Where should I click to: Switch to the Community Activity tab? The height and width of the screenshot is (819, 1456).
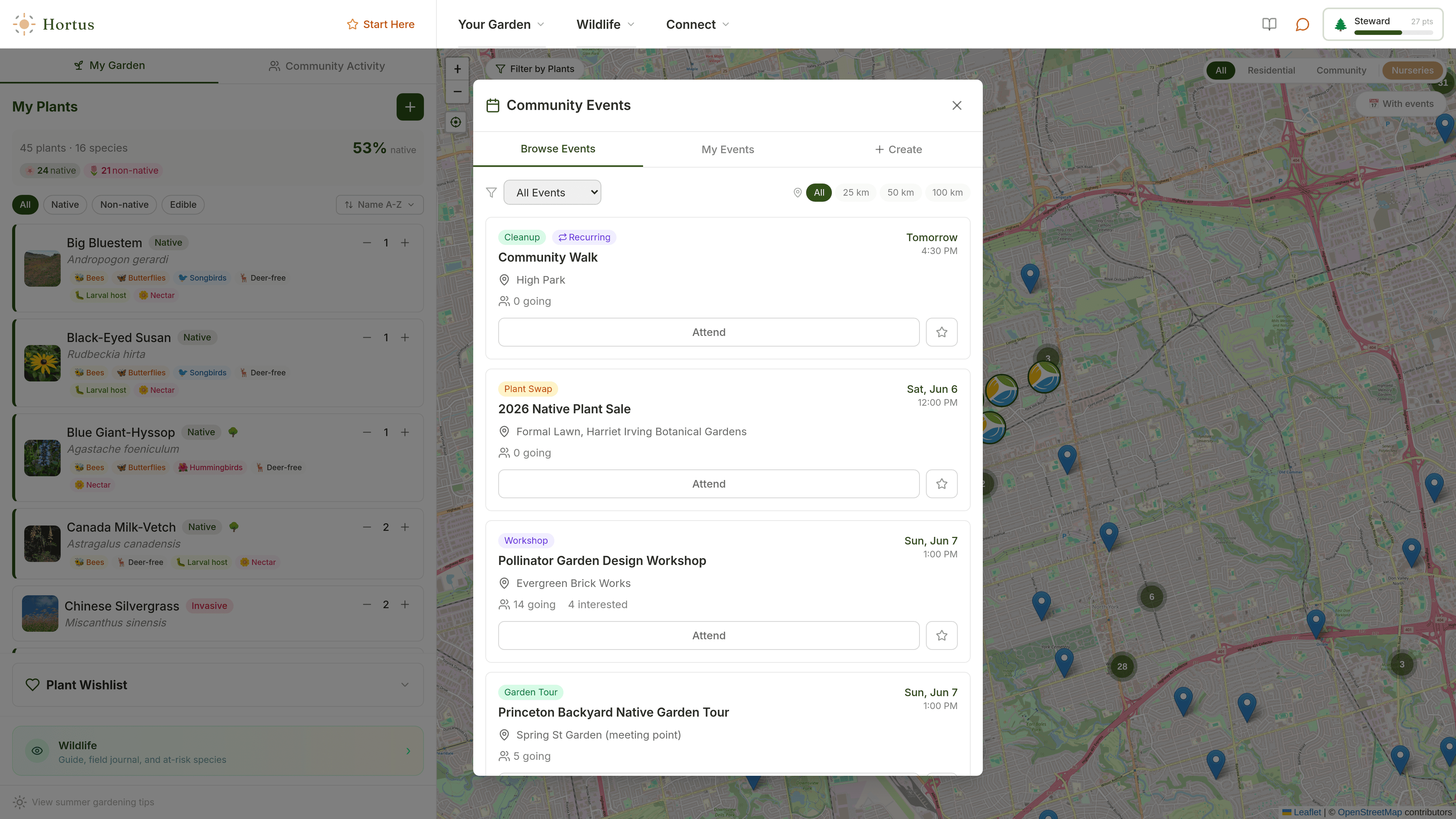(x=327, y=66)
